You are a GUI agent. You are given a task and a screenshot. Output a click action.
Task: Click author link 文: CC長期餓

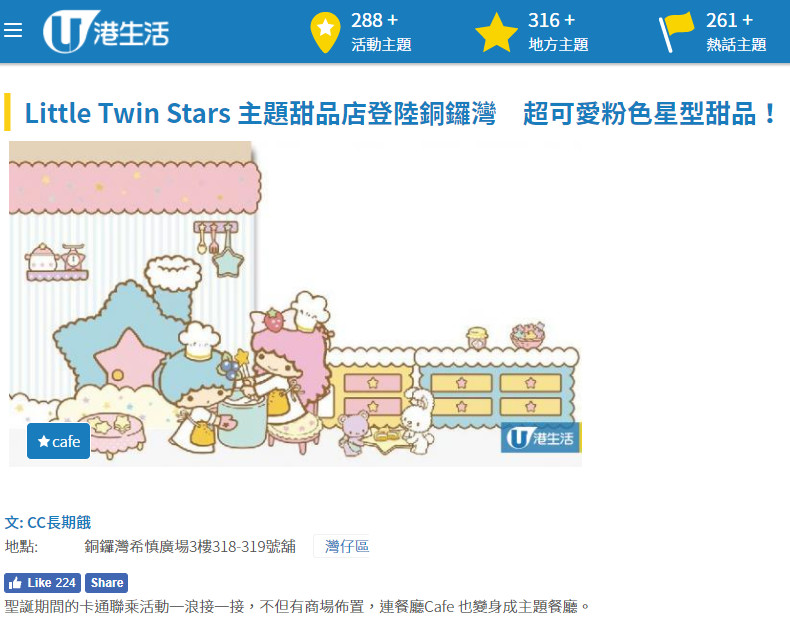click(x=48, y=522)
